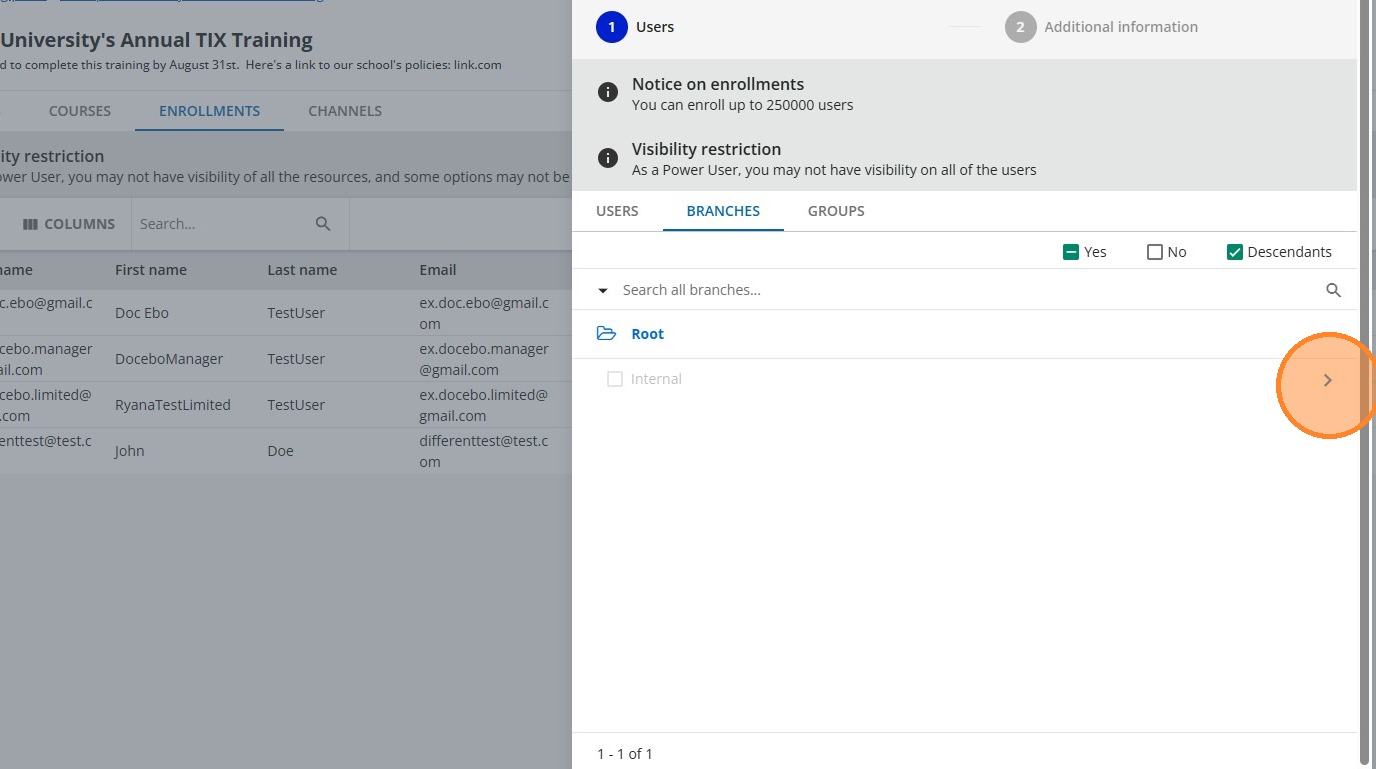Image resolution: width=1376 pixels, height=769 pixels.
Task: Select the RyanaTestLimited first name cell
Action: pyautogui.click(x=173, y=405)
